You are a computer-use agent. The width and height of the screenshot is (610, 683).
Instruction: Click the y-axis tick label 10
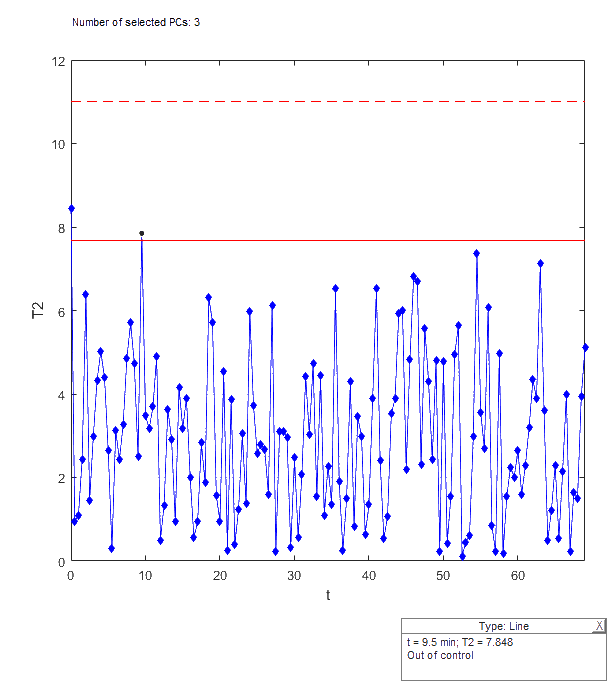click(x=58, y=144)
